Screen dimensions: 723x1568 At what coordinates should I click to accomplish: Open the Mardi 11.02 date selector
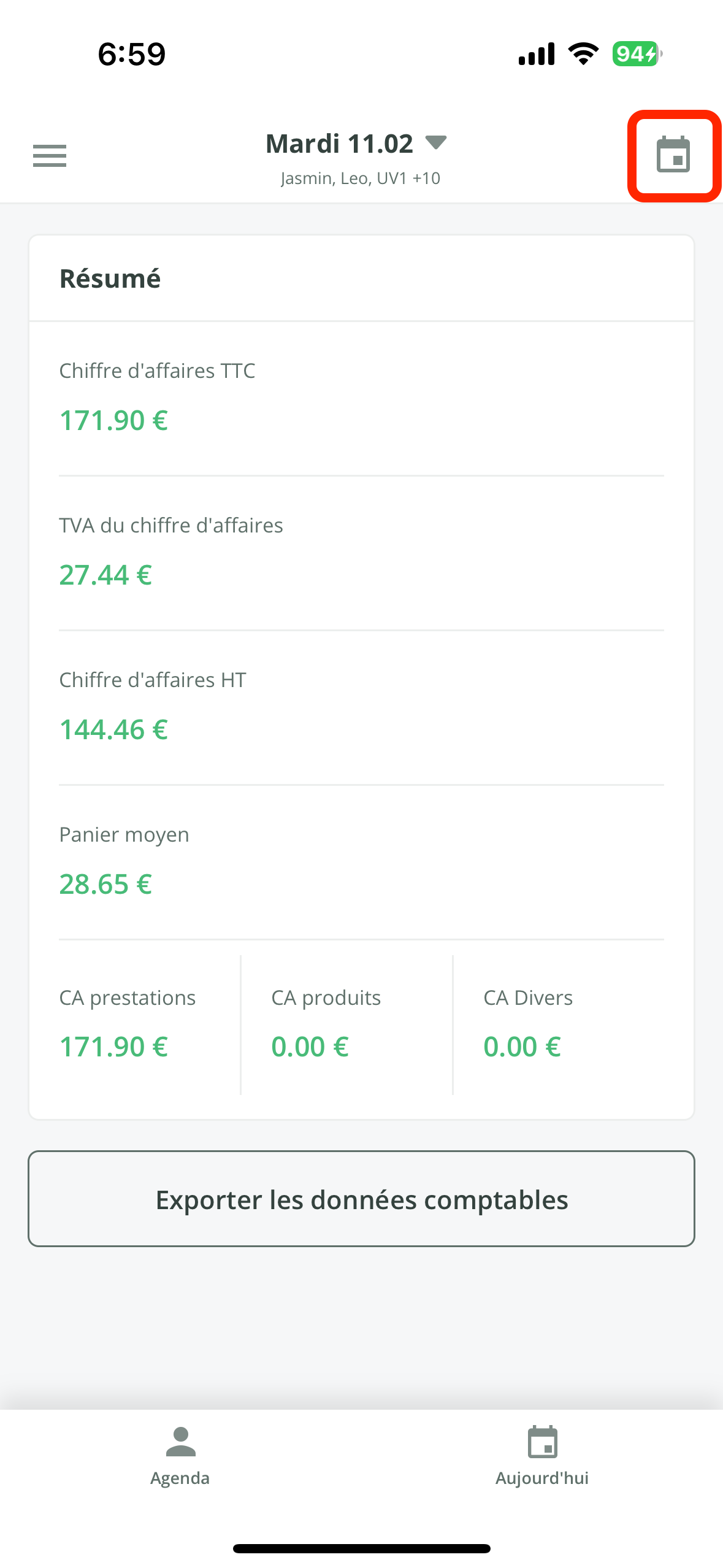[x=340, y=144]
